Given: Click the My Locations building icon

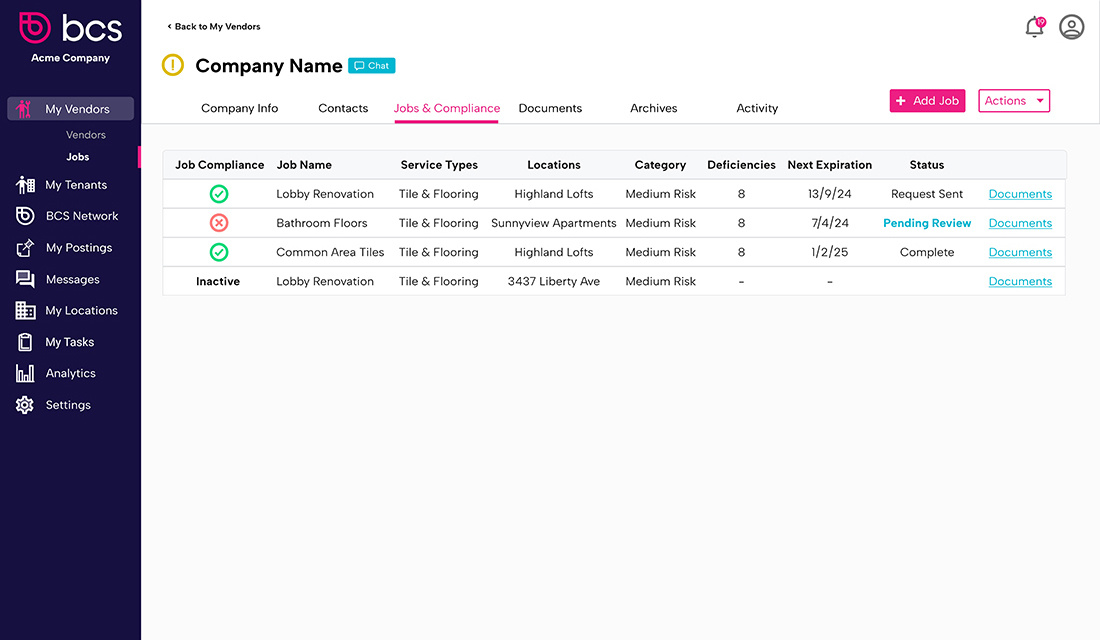Looking at the screenshot, I should coord(25,311).
